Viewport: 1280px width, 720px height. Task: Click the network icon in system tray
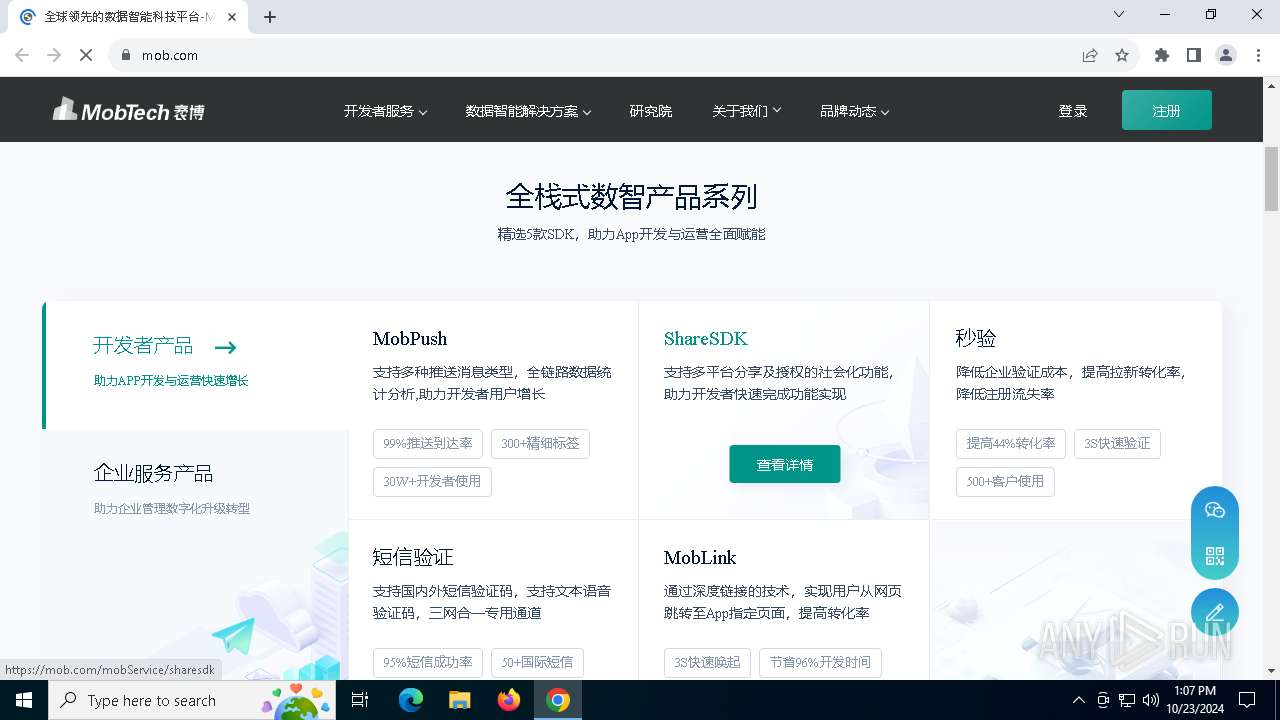(1127, 700)
